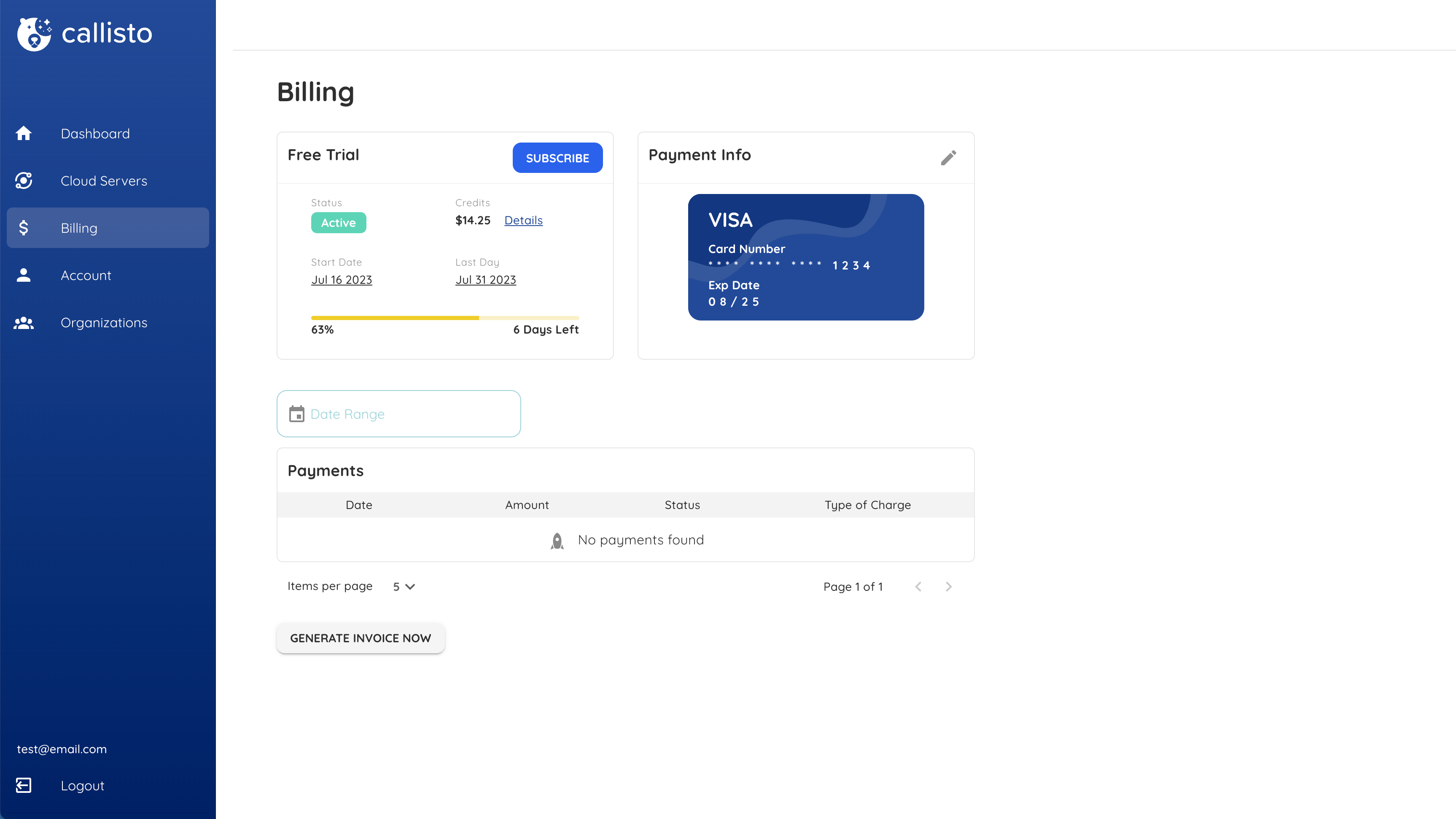Click the Organizations group icon
Screen dimensions: 1456x819
pyautogui.click(x=24, y=323)
